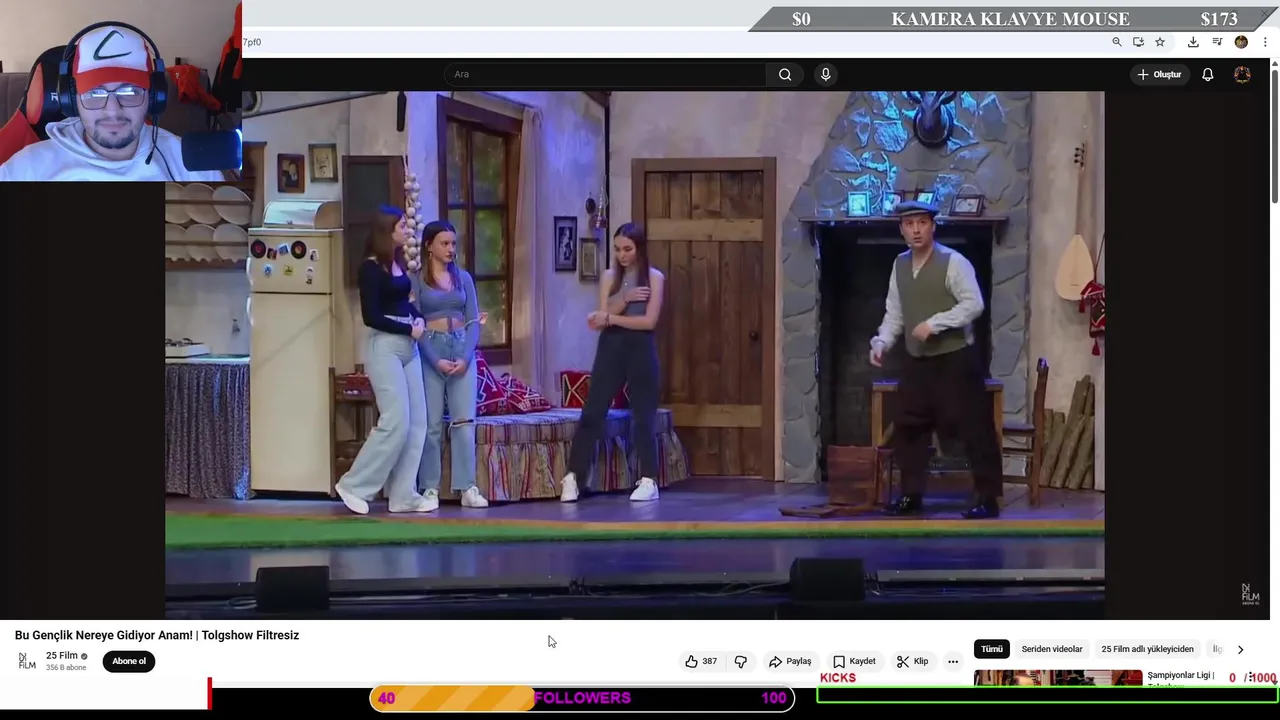Subscribe with Abone ol button
1280x720 pixels.
coord(129,661)
